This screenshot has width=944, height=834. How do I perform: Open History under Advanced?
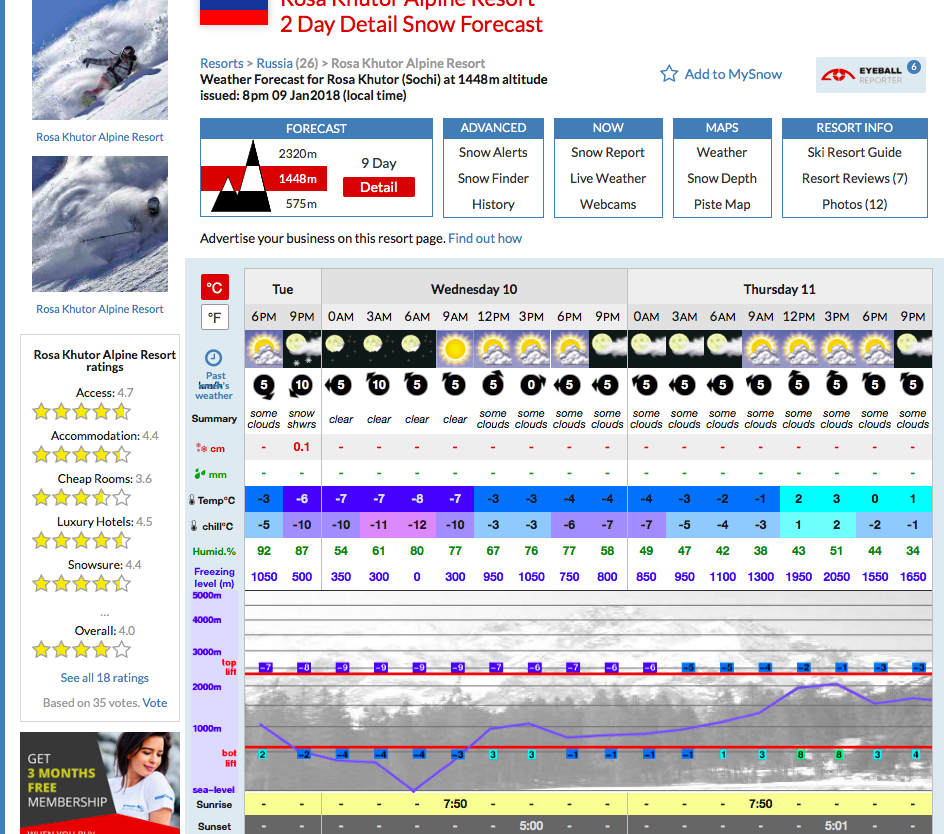point(493,204)
